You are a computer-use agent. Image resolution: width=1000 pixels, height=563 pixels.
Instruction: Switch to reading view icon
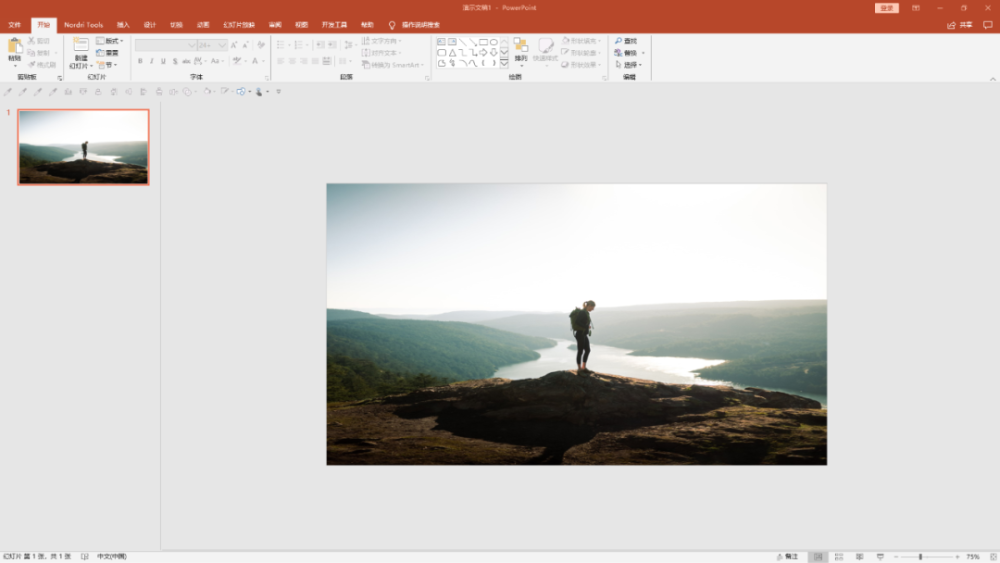(x=858, y=556)
